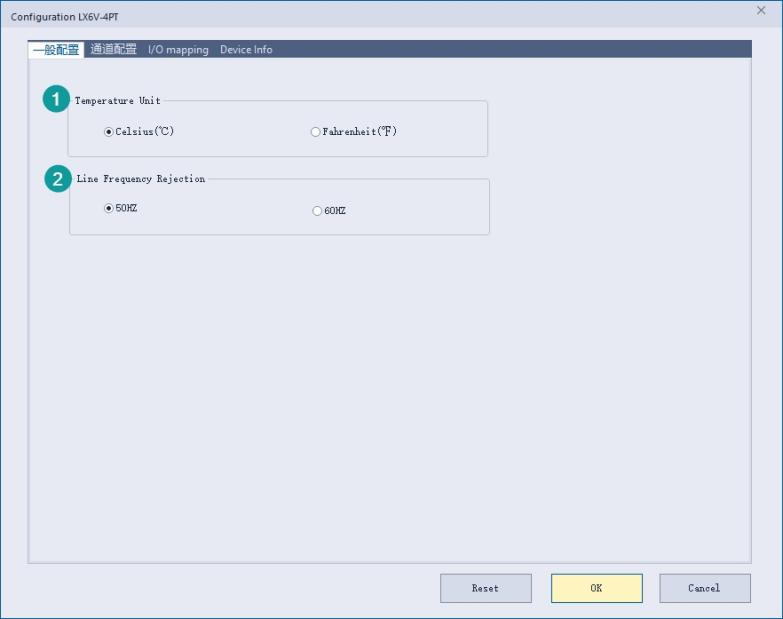
Task: Close the Configuration LX6V-4PT dialog
Action: pyautogui.click(x=761, y=10)
